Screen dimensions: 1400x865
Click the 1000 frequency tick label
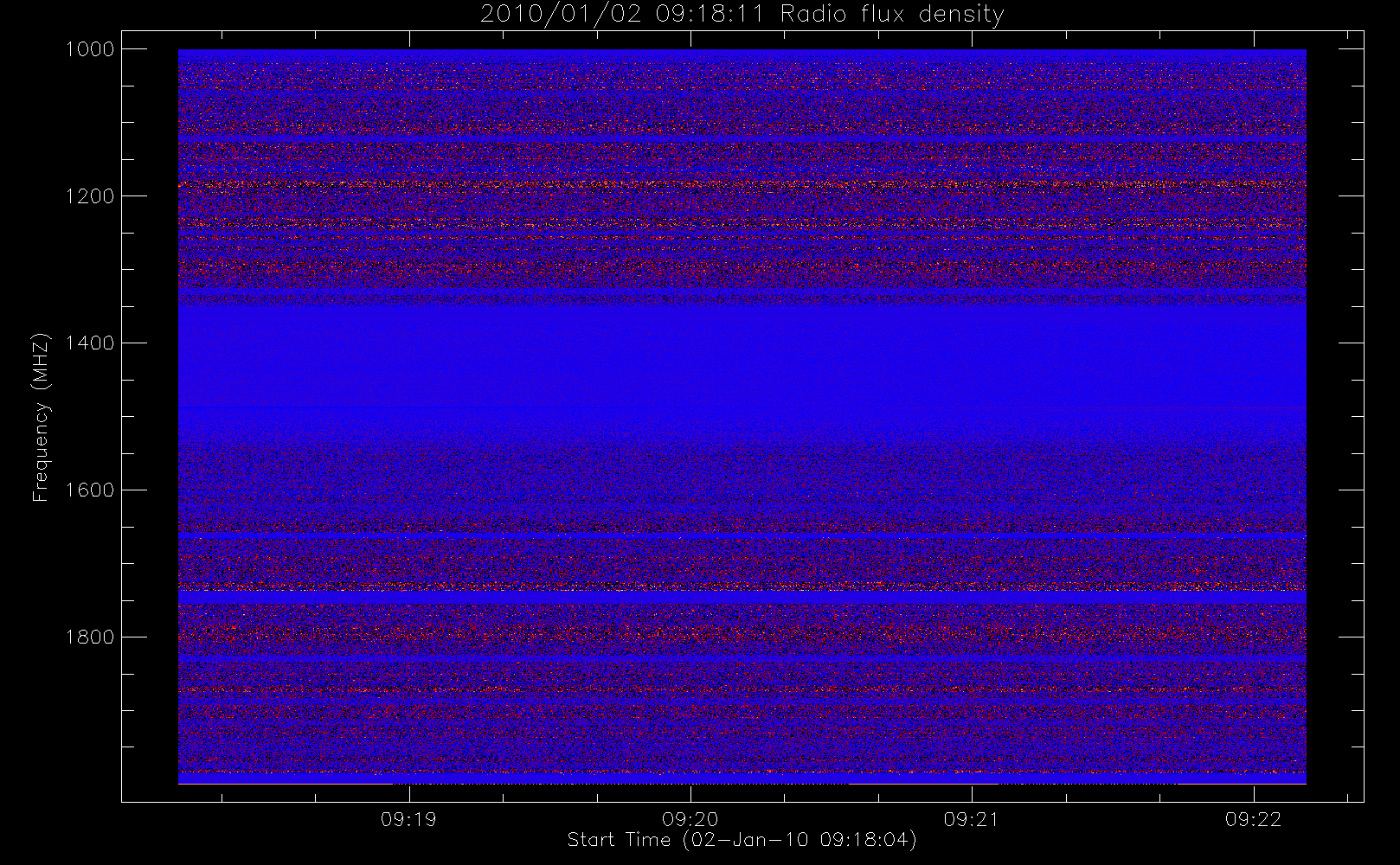[90, 49]
